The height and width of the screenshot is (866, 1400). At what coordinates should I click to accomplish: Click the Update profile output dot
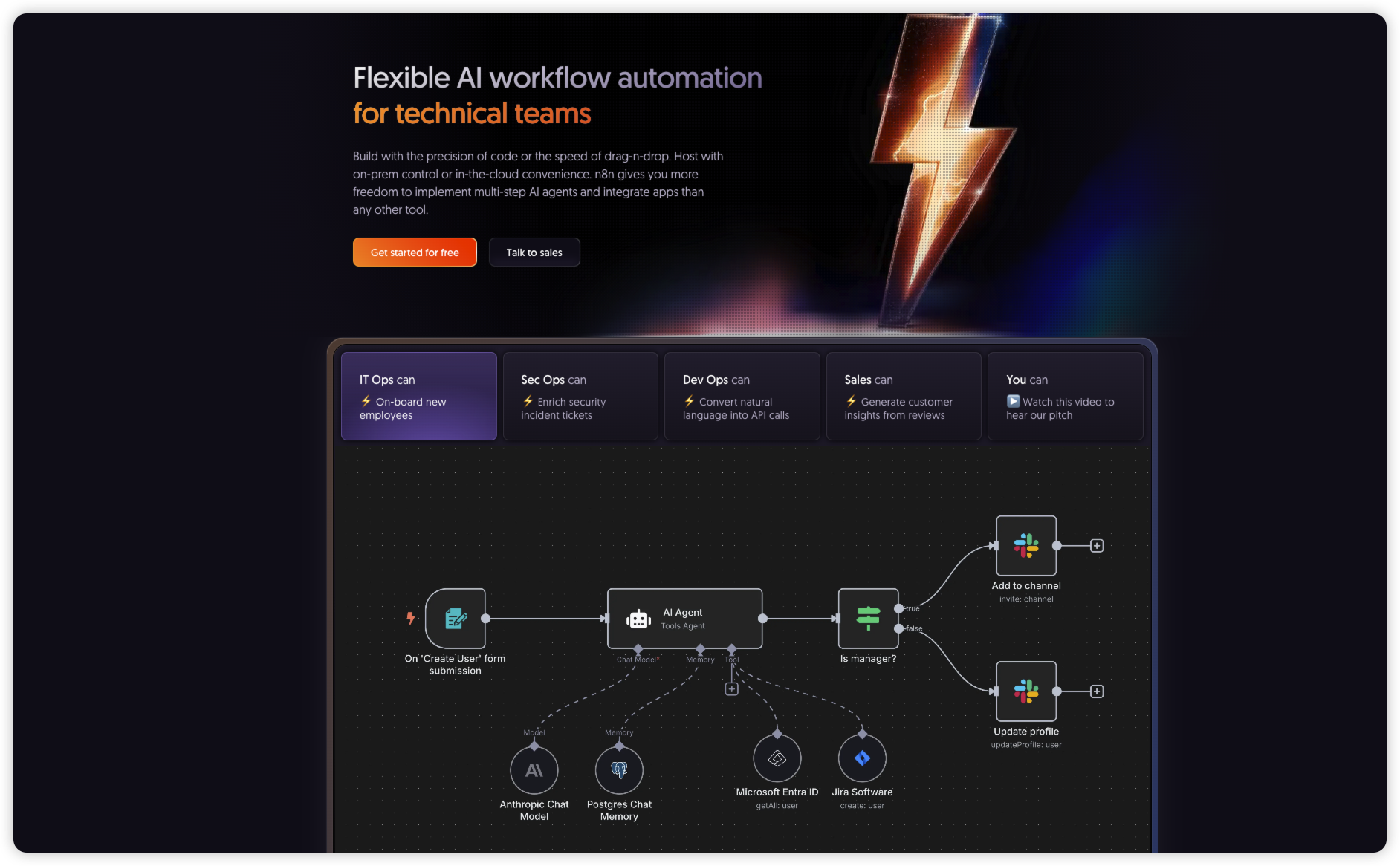(1057, 691)
